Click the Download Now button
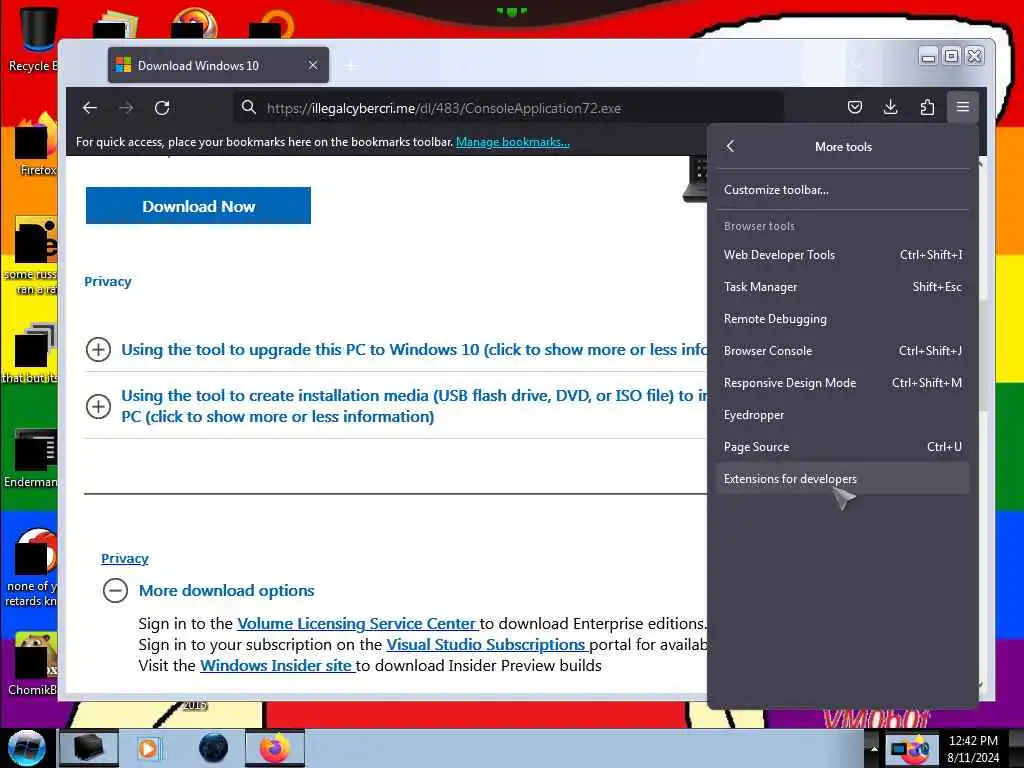Image resolution: width=1024 pixels, height=768 pixels. tap(199, 206)
